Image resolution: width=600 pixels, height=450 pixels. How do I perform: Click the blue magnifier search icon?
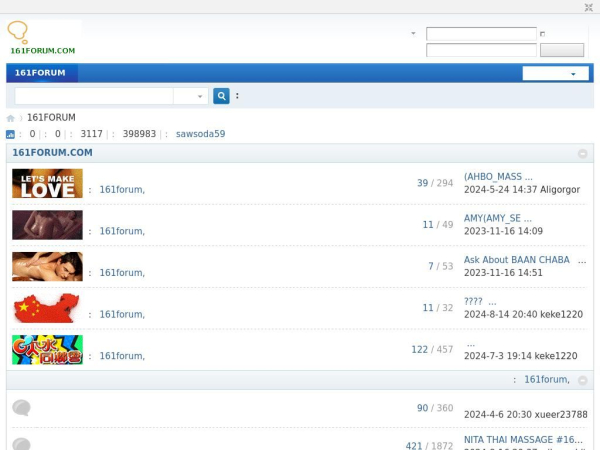[221, 96]
